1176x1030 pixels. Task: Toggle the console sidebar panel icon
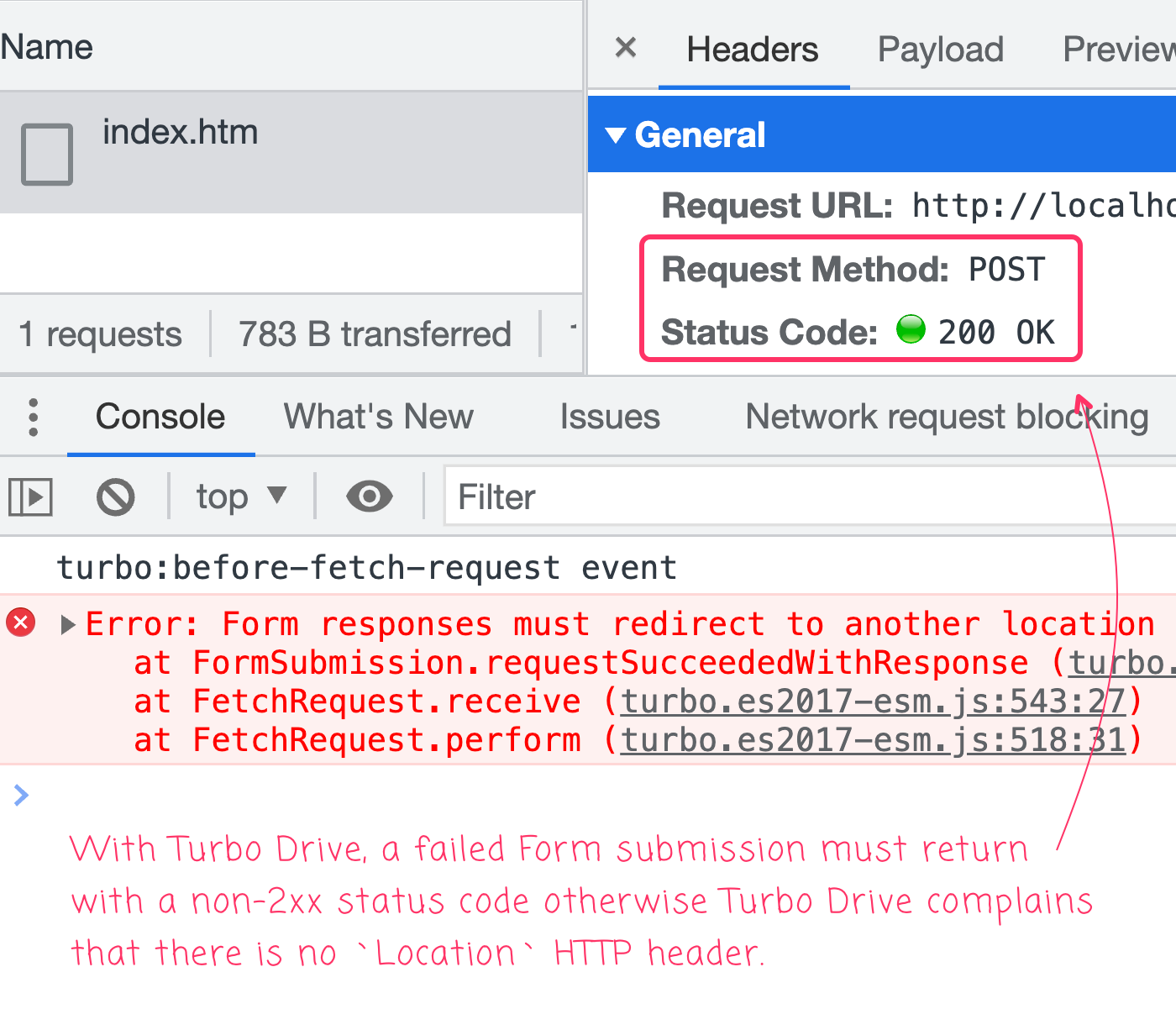tap(31, 497)
